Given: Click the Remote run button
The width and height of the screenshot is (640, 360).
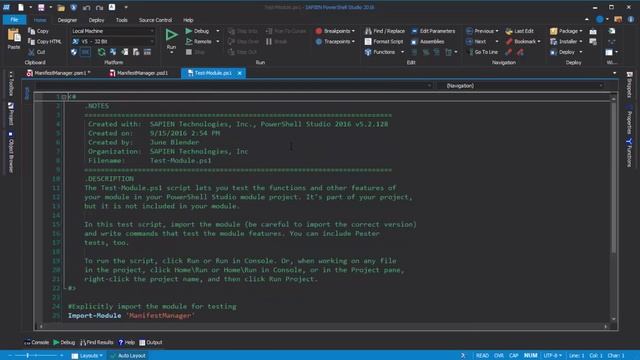Looking at the screenshot, I should [x=198, y=42].
